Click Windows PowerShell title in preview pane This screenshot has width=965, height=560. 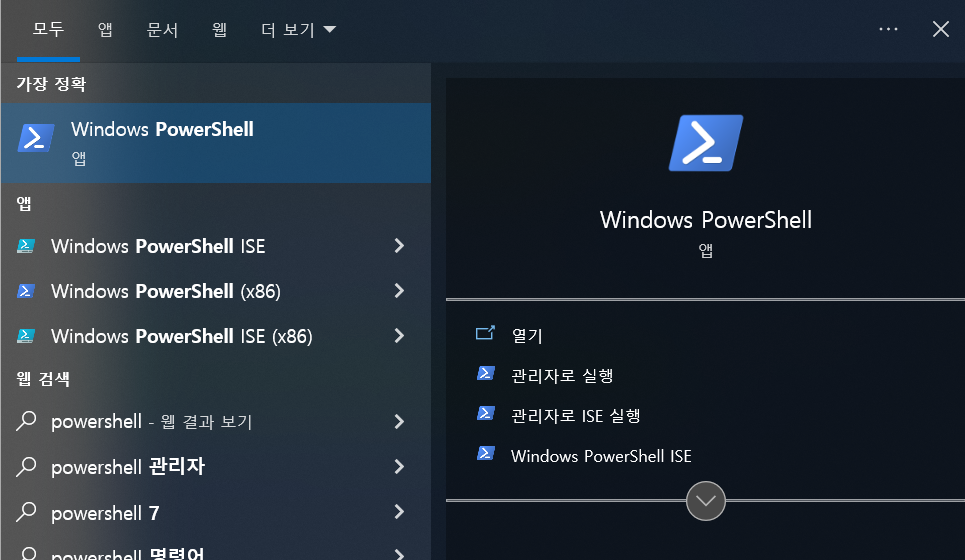coord(706,220)
